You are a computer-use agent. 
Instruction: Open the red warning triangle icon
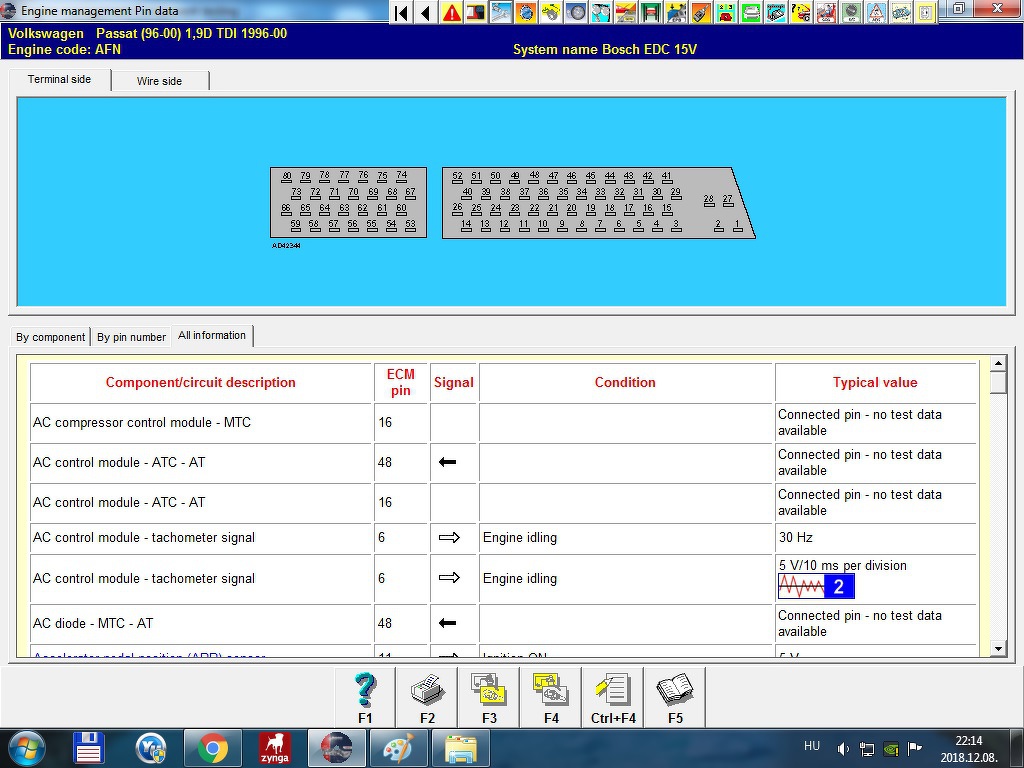(x=452, y=12)
